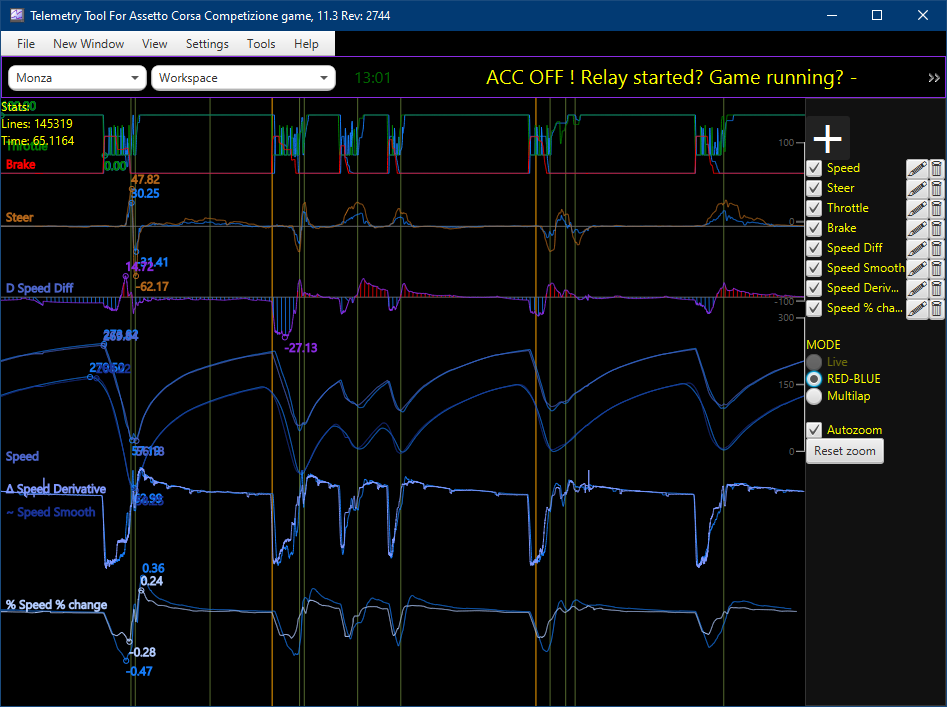Click the Lines: 145319 stats text
947x707 pixels.
37,124
